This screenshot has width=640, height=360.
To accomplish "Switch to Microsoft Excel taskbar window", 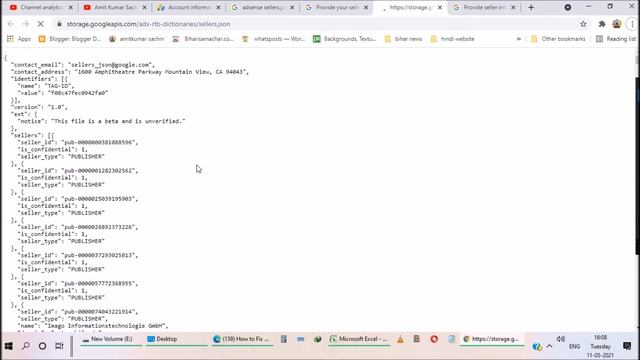I will pos(359,339).
